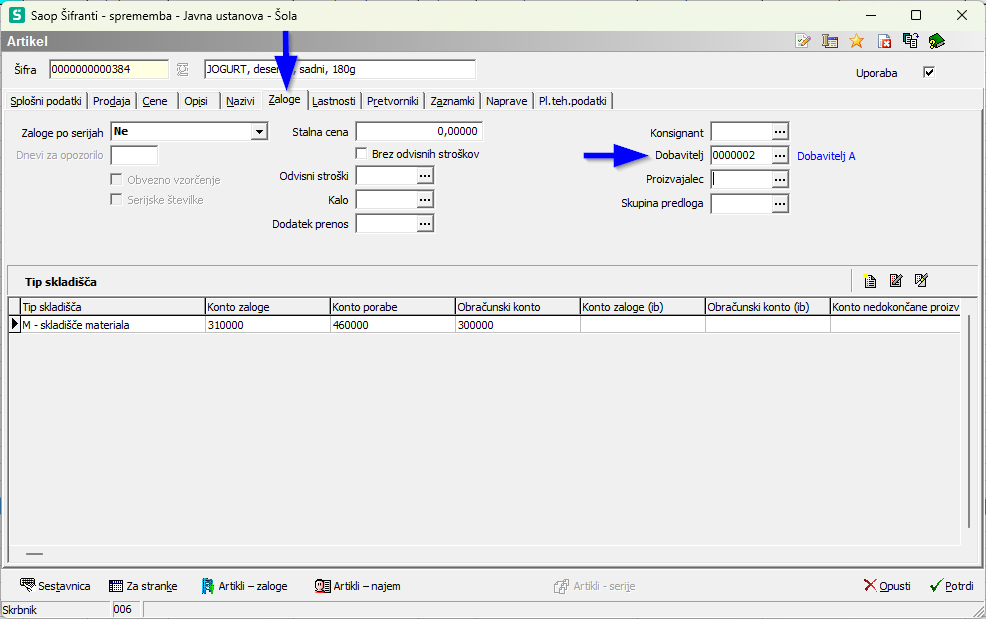Open the Konsignant lookup ellipsis button
Image resolution: width=986 pixels, height=619 pixels.
tap(780, 131)
